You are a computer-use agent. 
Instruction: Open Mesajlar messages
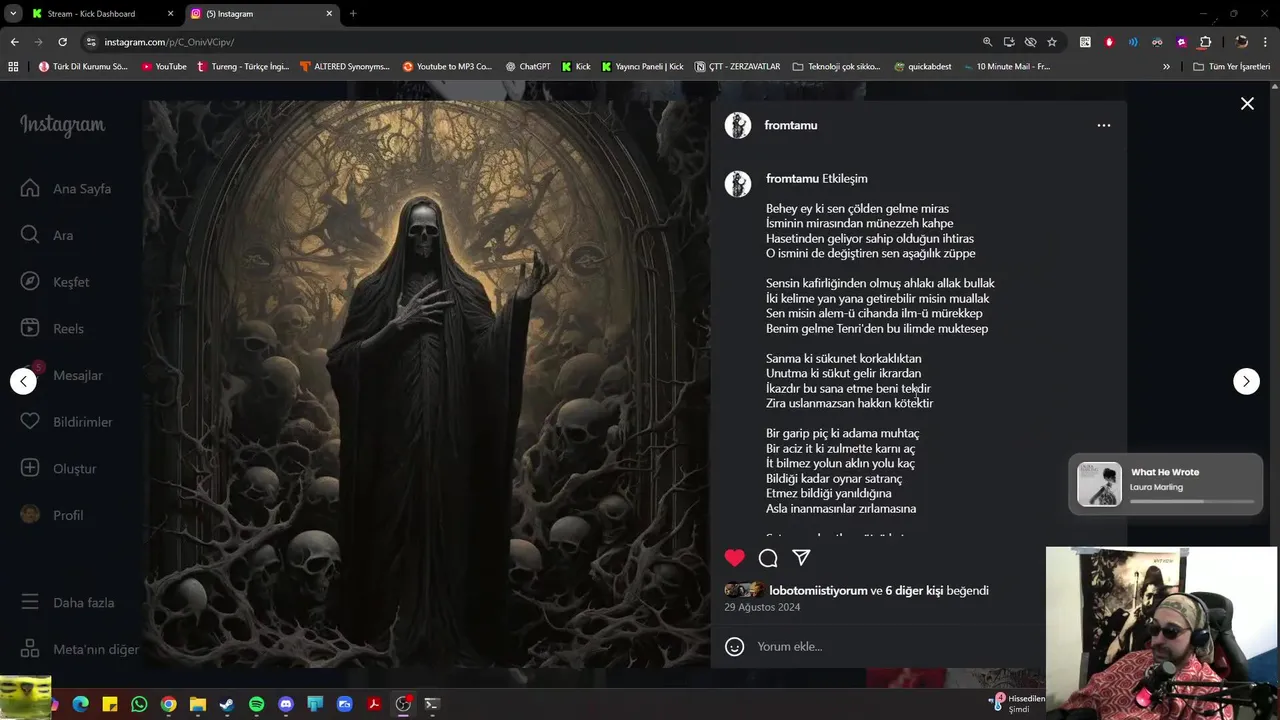pyautogui.click(x=61, y=375)
